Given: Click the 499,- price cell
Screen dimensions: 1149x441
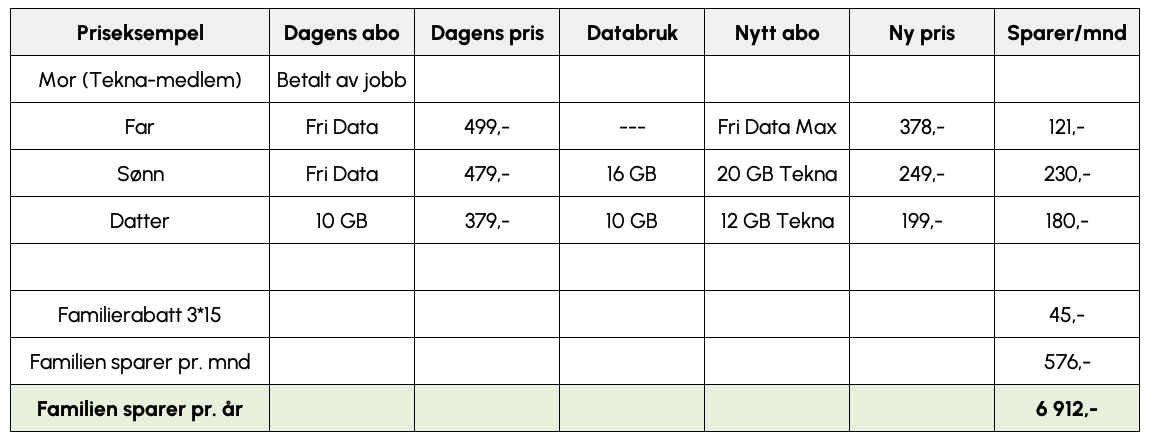Looking at the screenshot, I should (487, 127).
